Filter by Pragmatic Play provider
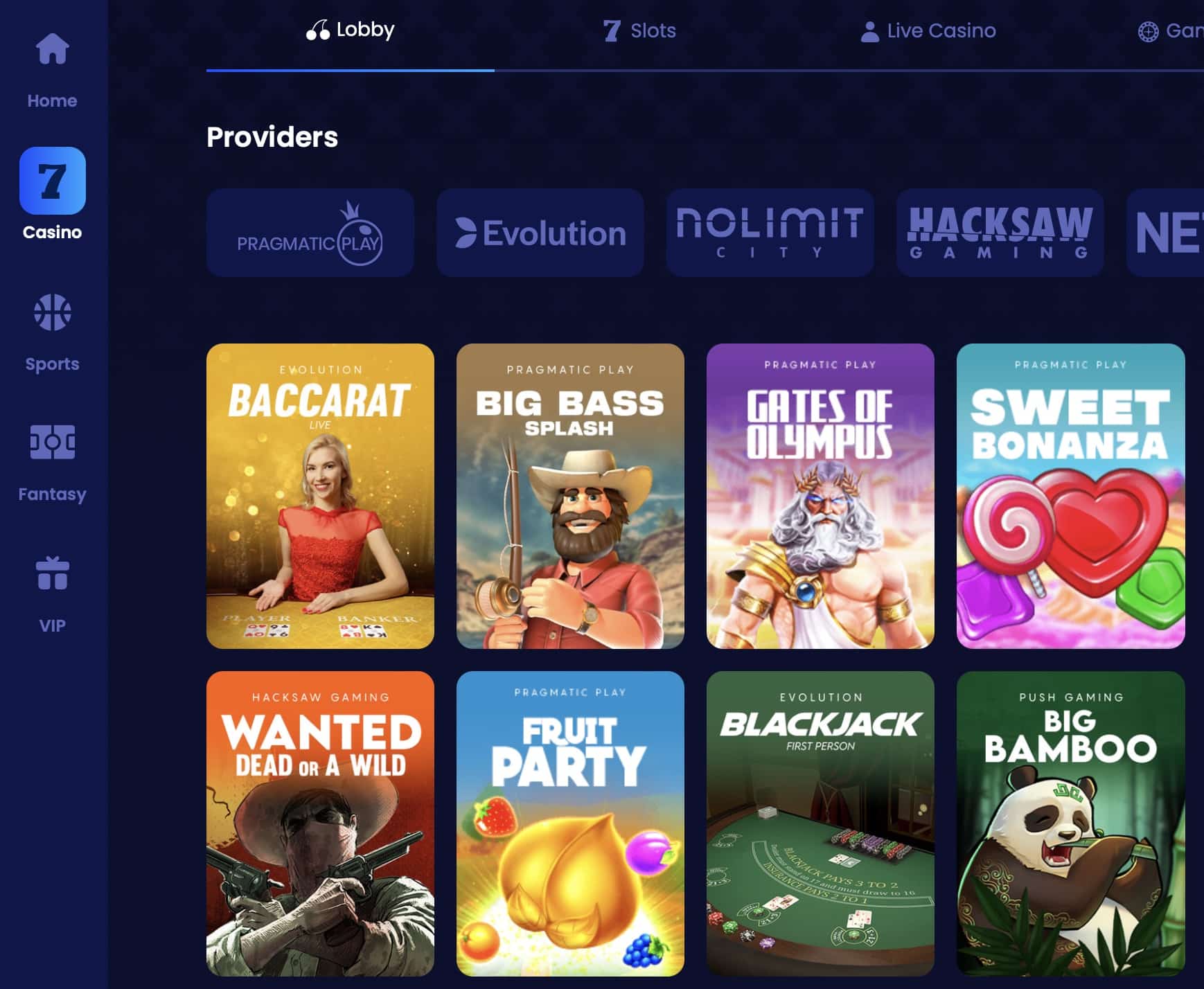Screen dimensions: 1204x989 coord(310,233)
